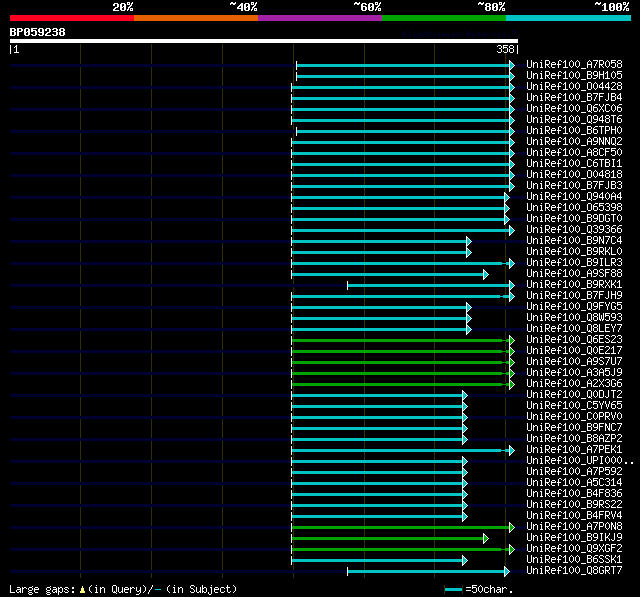Click the yellow large-gap marker in legend
640x597 pixels.
(x=82, y=590)
